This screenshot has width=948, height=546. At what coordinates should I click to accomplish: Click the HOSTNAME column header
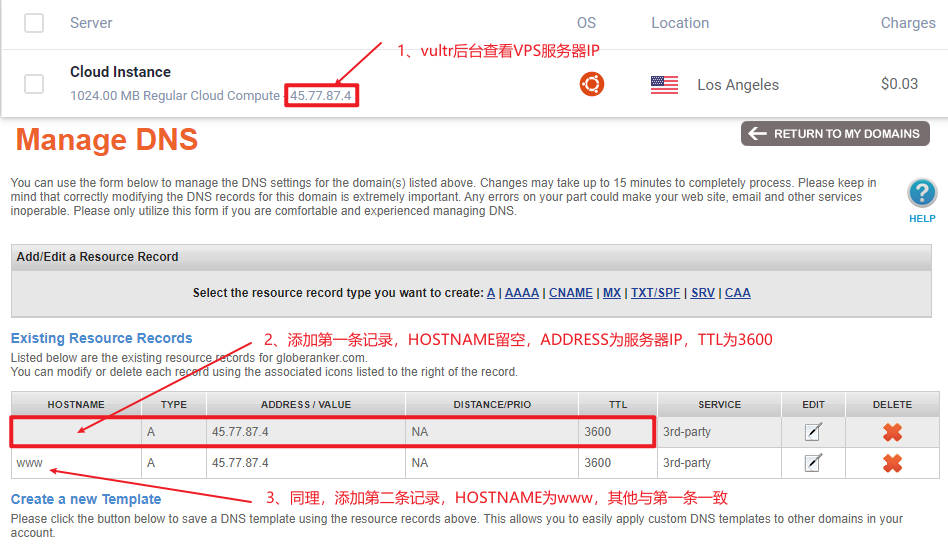[76, 405]
